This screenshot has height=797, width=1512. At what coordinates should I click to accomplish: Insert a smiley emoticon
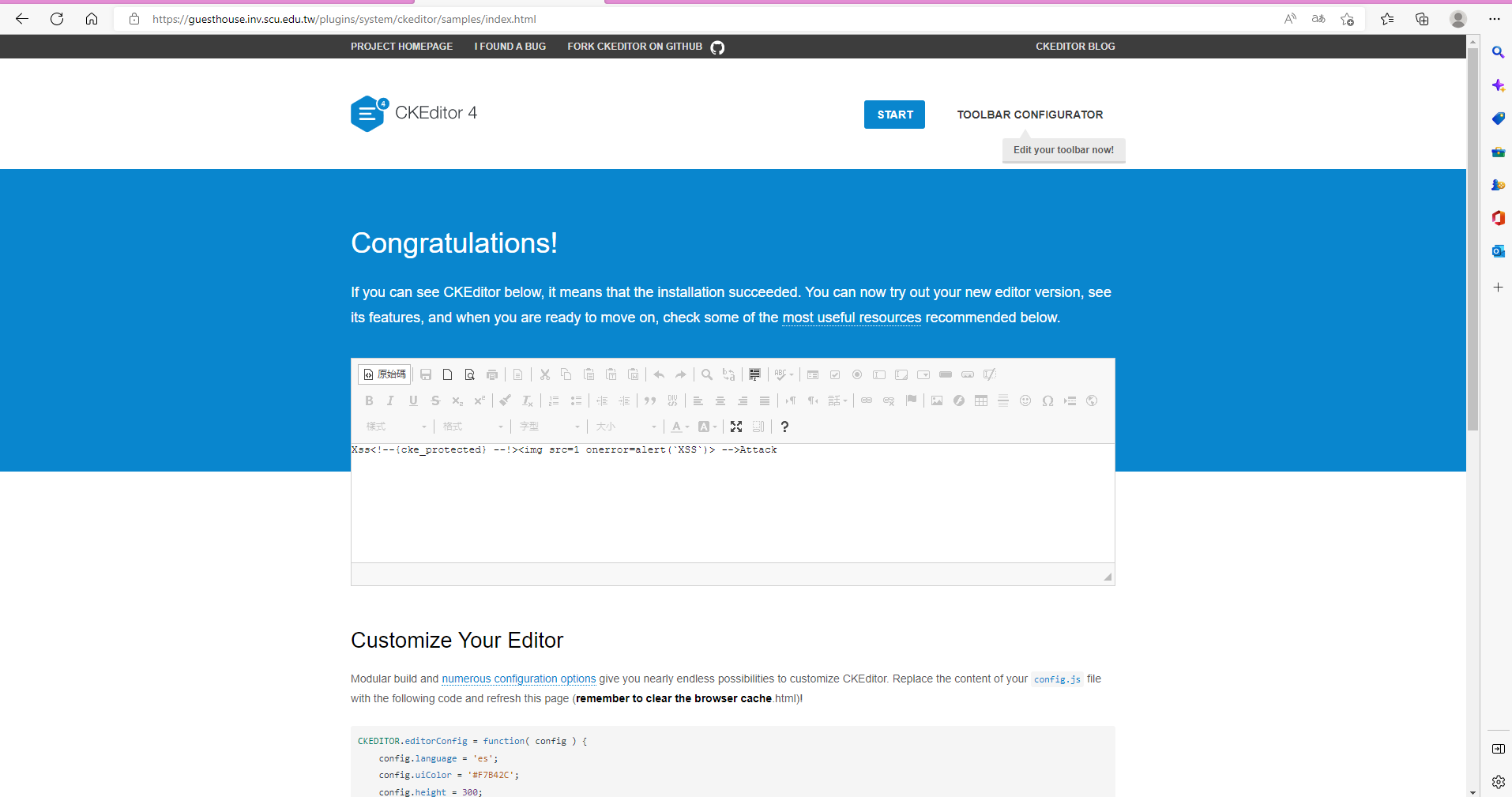1025,400
